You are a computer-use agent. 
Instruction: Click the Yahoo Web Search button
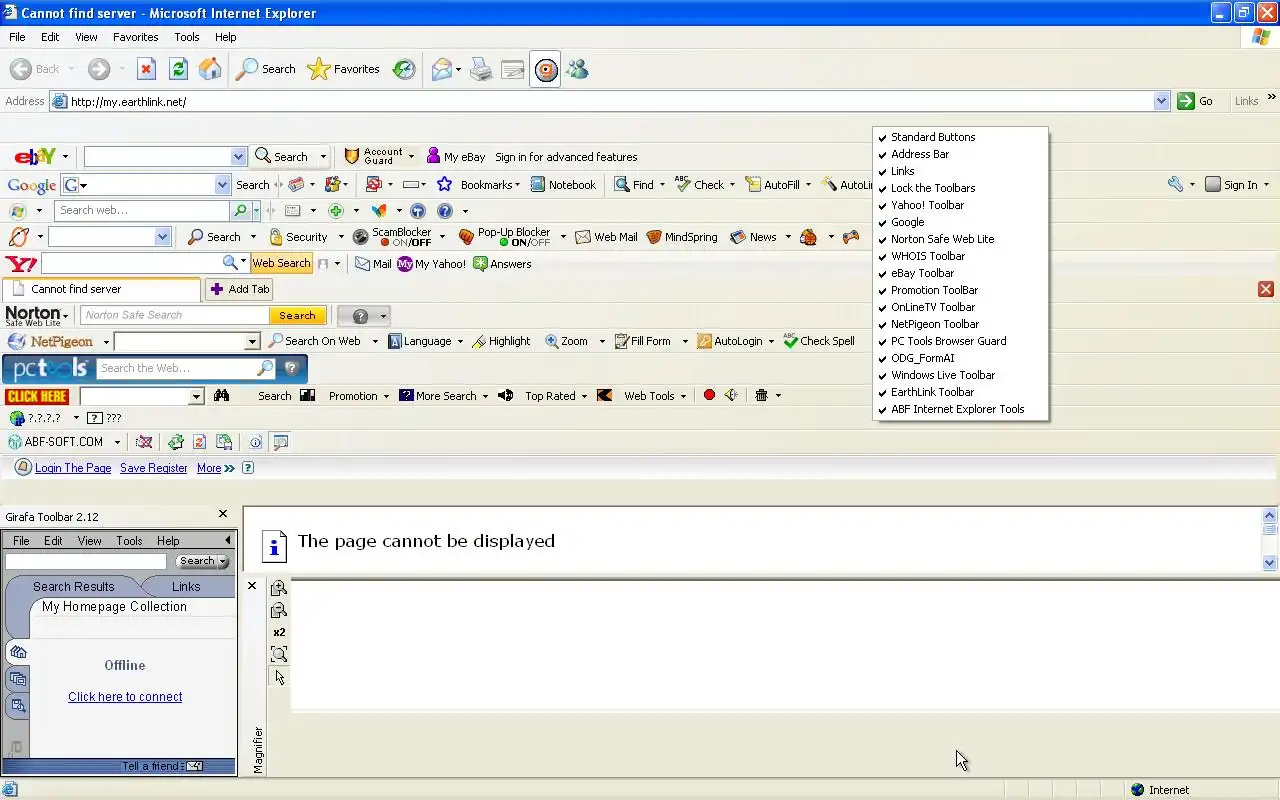[281, 263]
